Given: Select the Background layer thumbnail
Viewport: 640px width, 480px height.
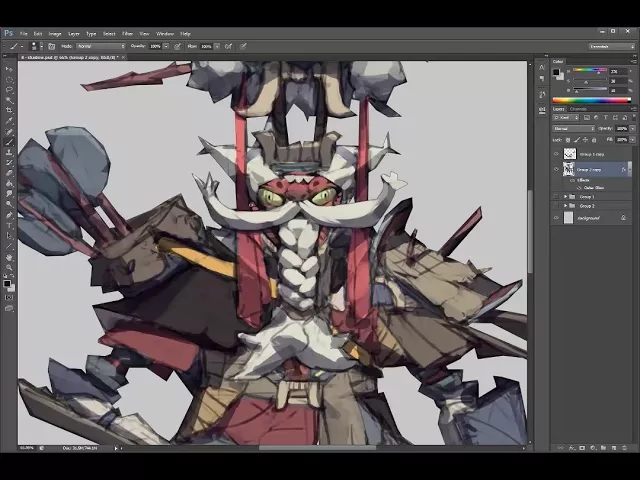Looking at the screenshot, I should 569,218.
